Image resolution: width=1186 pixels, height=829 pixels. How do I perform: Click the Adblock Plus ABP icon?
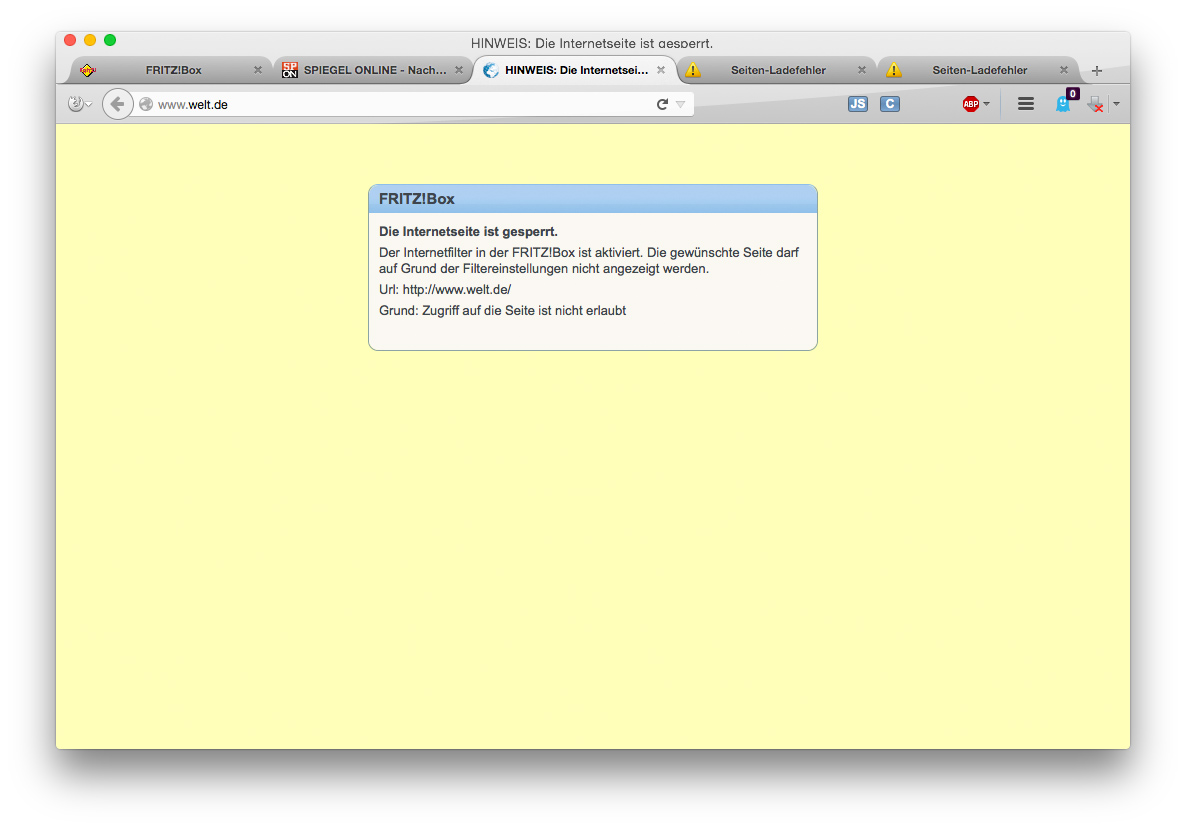click(x=970, y=104)
